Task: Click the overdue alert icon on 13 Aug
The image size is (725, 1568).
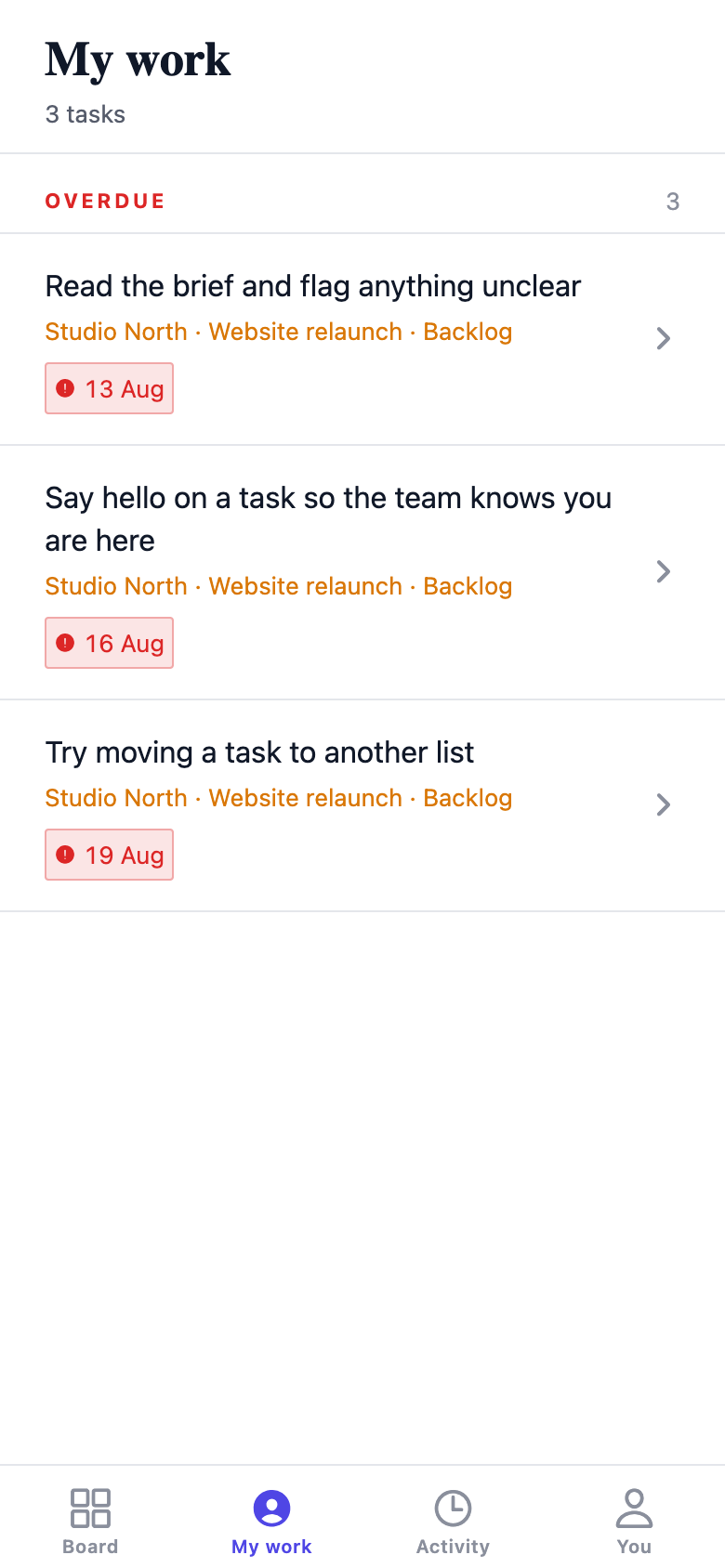Action: coord(65,388)
